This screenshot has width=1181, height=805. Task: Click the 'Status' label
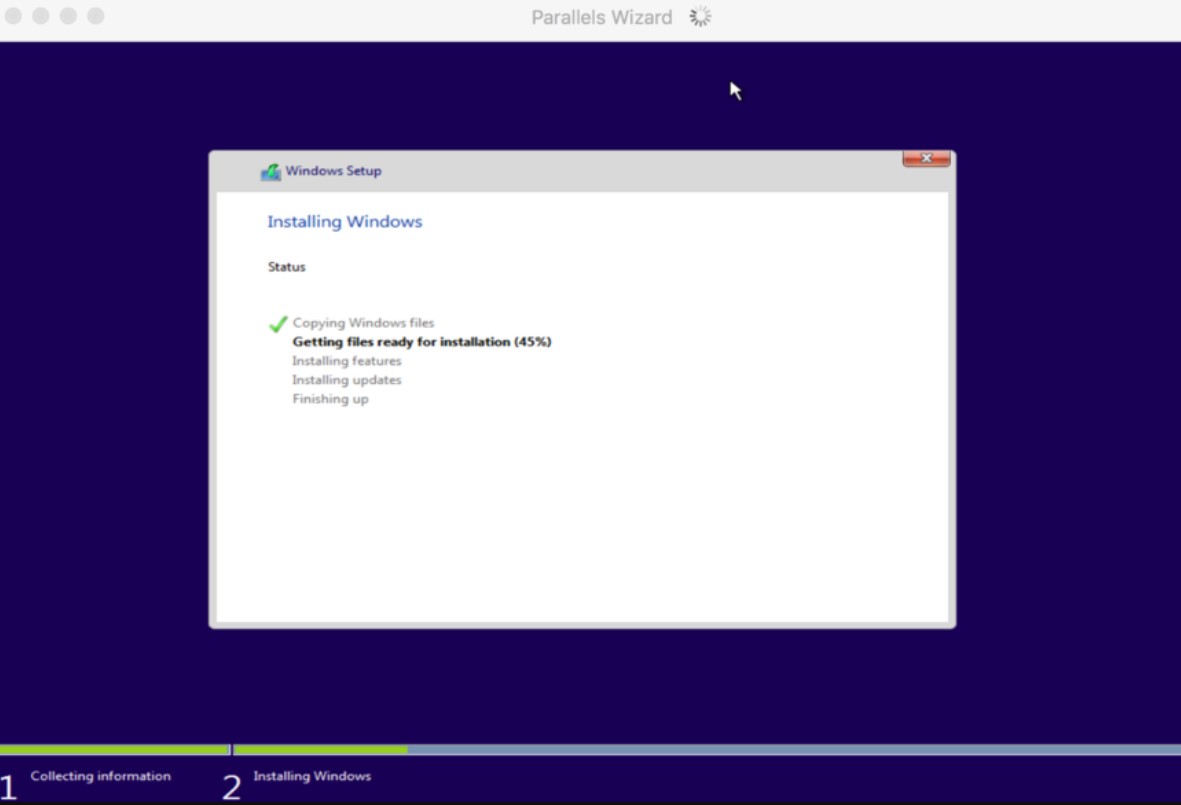point(287,267)
